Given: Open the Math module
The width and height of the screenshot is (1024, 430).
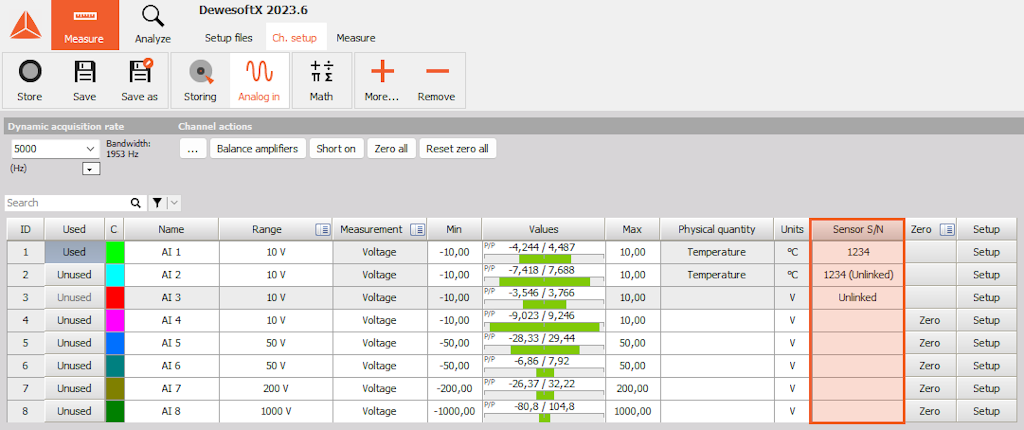Looking at the screenshot, I should 321,80.
